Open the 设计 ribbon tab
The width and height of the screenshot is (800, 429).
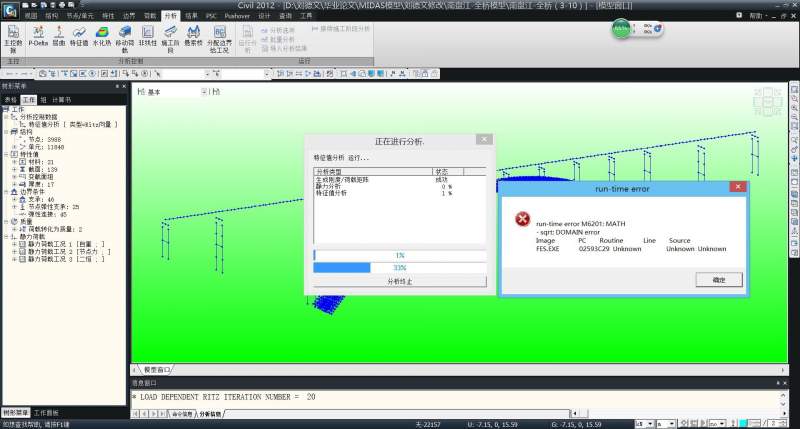pyautogui.click(x=264, y=16)
